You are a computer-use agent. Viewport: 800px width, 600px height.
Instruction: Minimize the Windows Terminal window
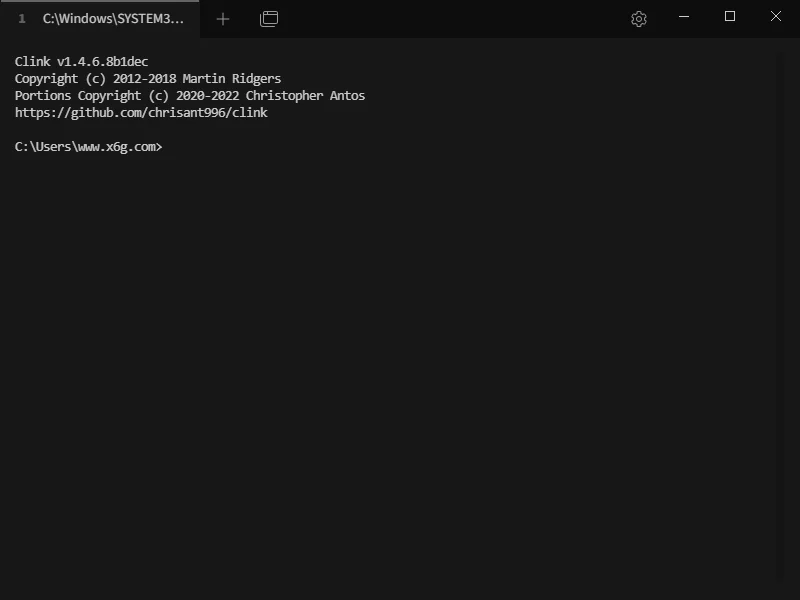684,18
